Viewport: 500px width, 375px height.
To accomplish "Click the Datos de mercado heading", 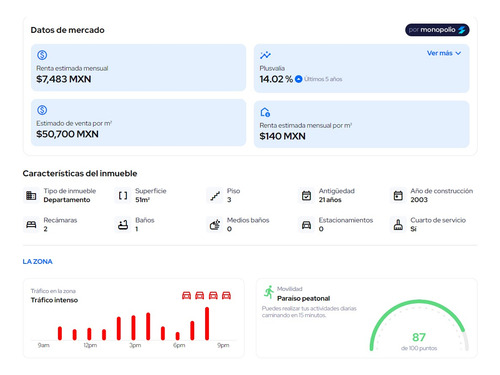I will coord(67,30).
